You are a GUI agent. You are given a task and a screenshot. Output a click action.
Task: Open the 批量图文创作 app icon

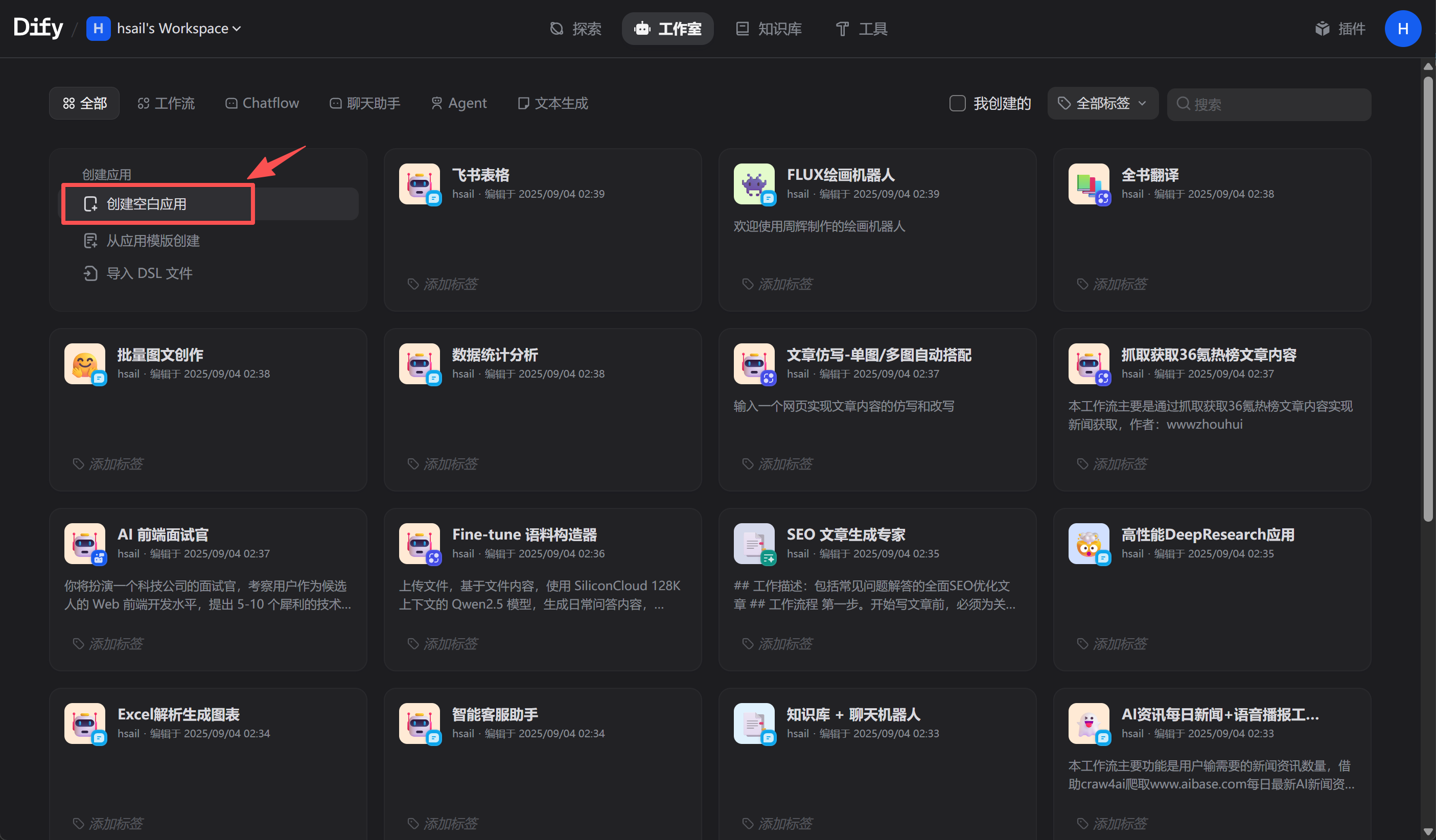(x=85, y=364)
